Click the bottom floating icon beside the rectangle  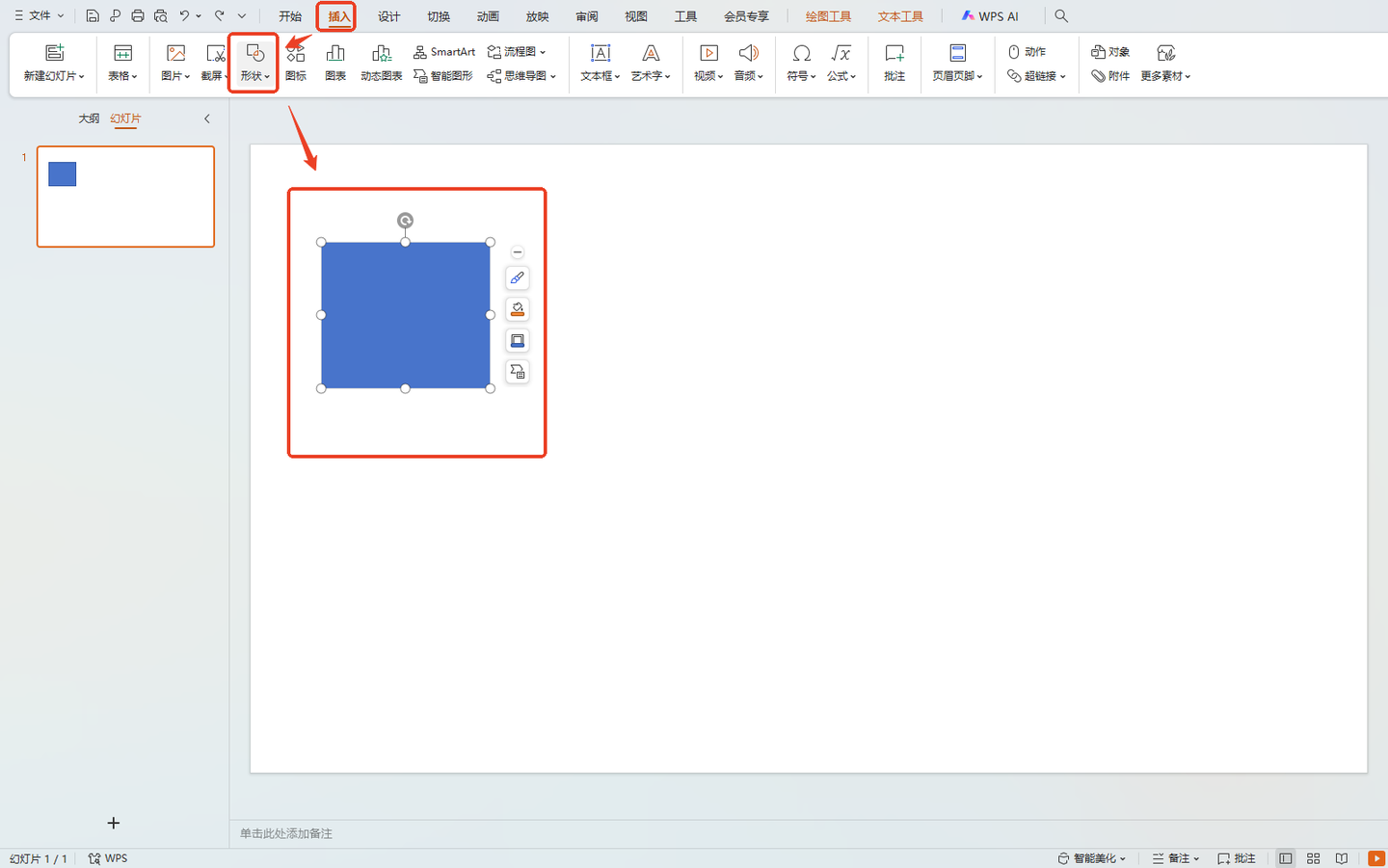[518, 371]
